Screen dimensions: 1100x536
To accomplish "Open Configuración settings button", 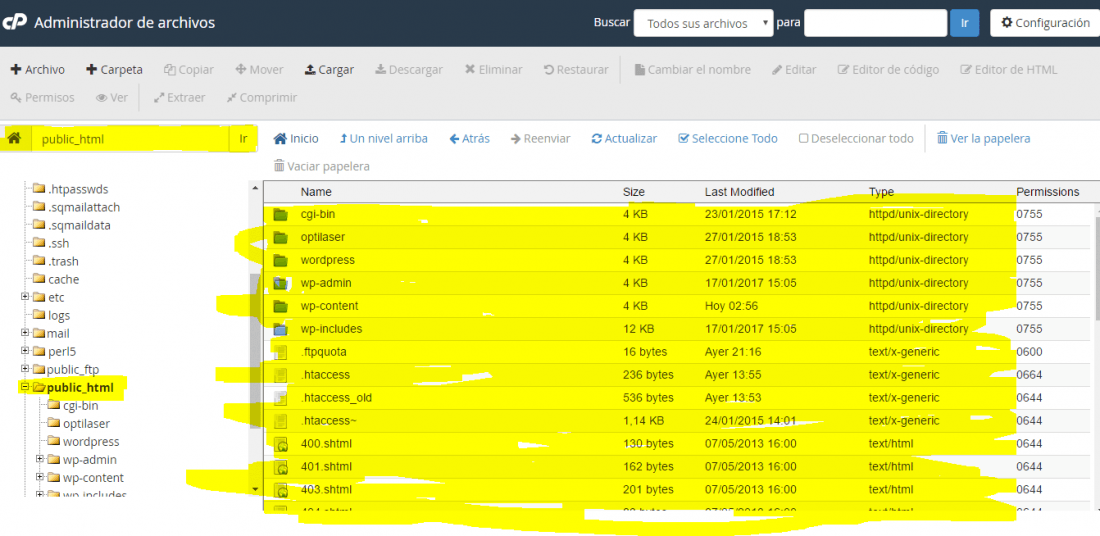I will pyautogui.click(x=1045, y=23).
